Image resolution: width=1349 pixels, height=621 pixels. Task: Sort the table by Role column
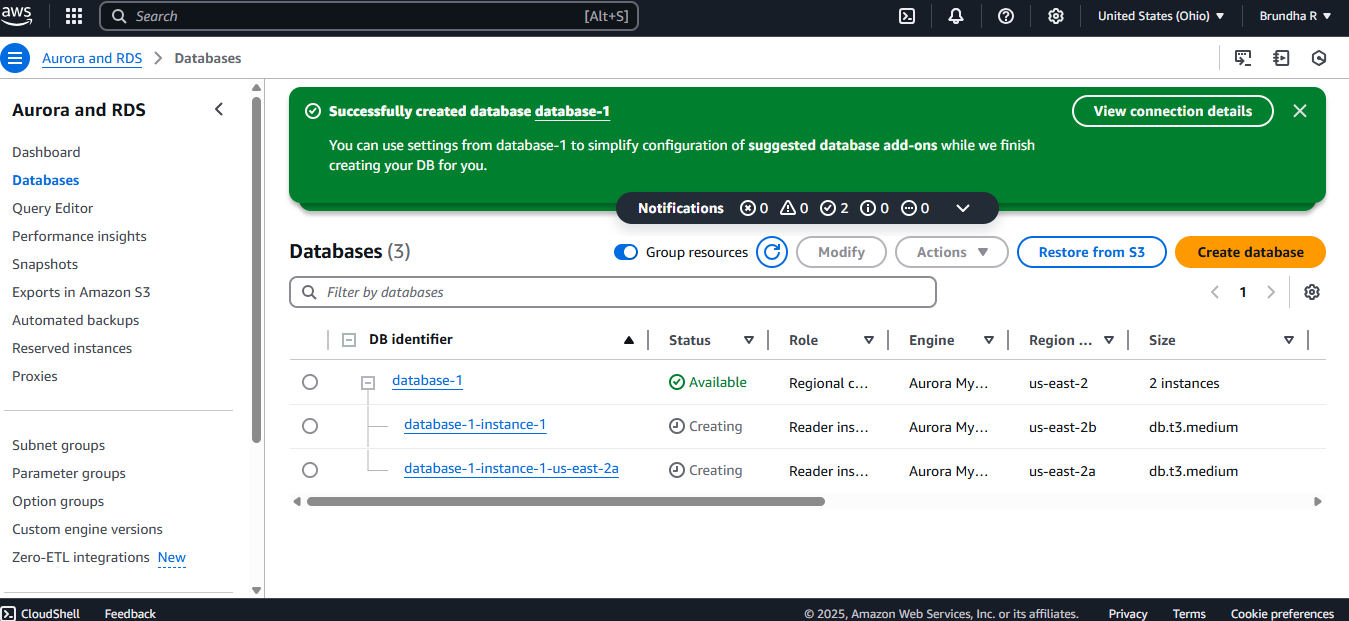[x=869, y=340]
